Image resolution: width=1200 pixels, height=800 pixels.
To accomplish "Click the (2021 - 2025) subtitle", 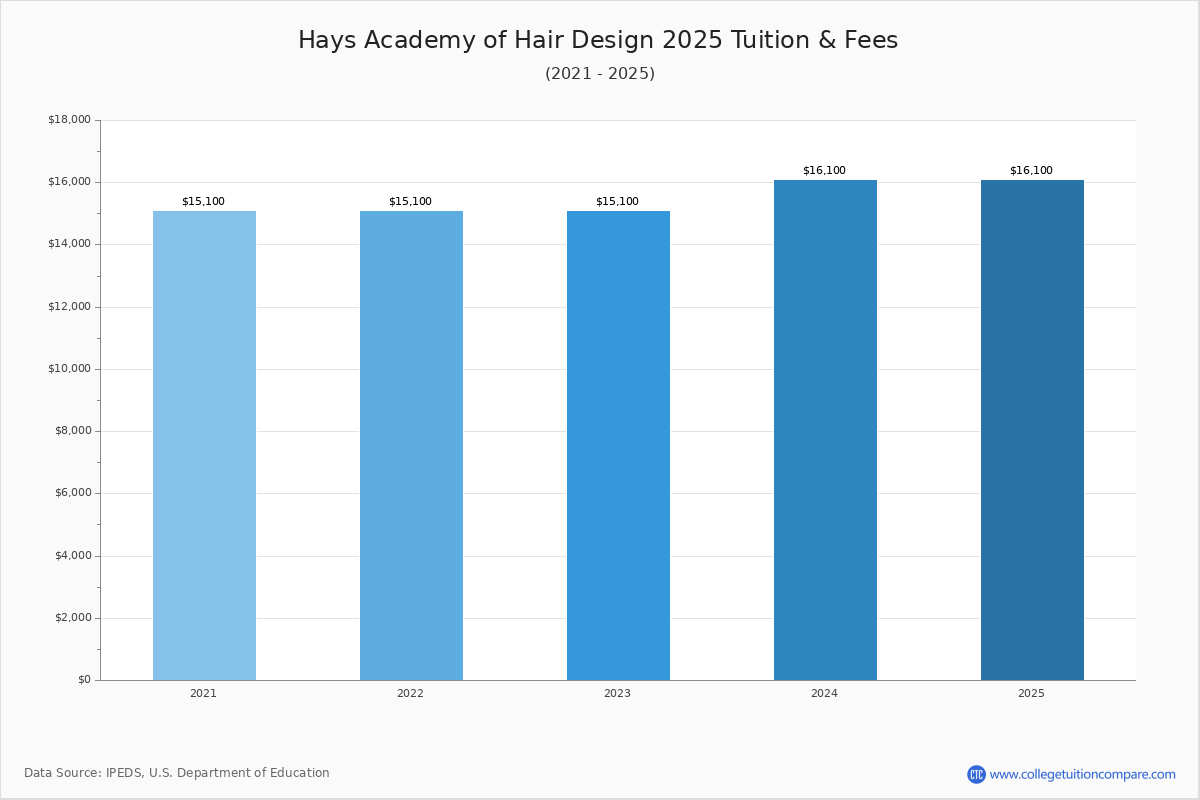I will click(600, 74).
